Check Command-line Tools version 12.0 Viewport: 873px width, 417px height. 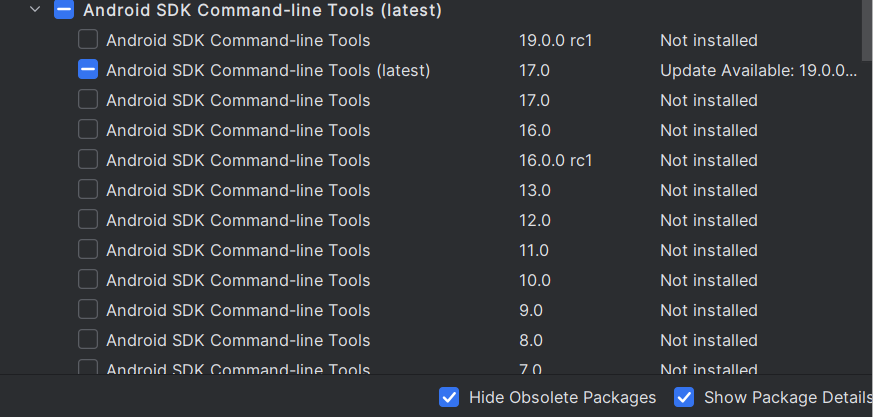[x=88, y=220]
